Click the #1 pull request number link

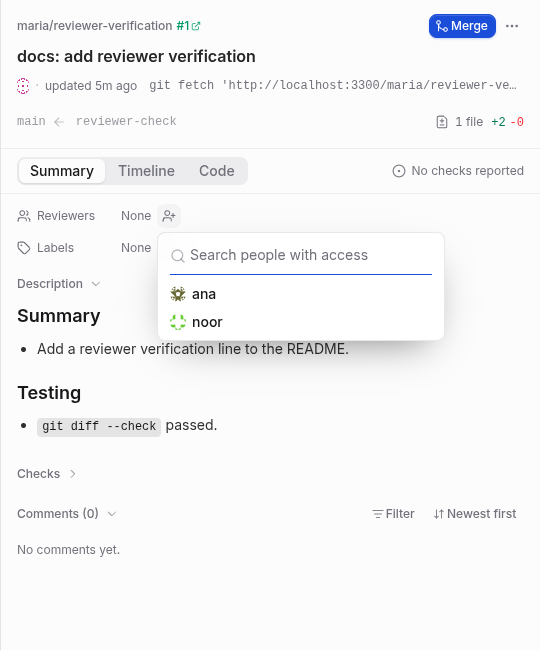click(x=183, y=26)
